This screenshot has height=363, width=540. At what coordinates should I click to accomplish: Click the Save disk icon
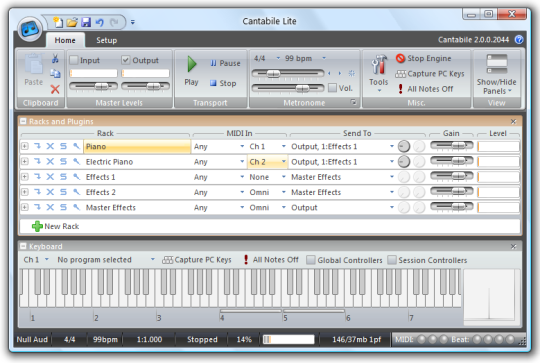point(86,22)
